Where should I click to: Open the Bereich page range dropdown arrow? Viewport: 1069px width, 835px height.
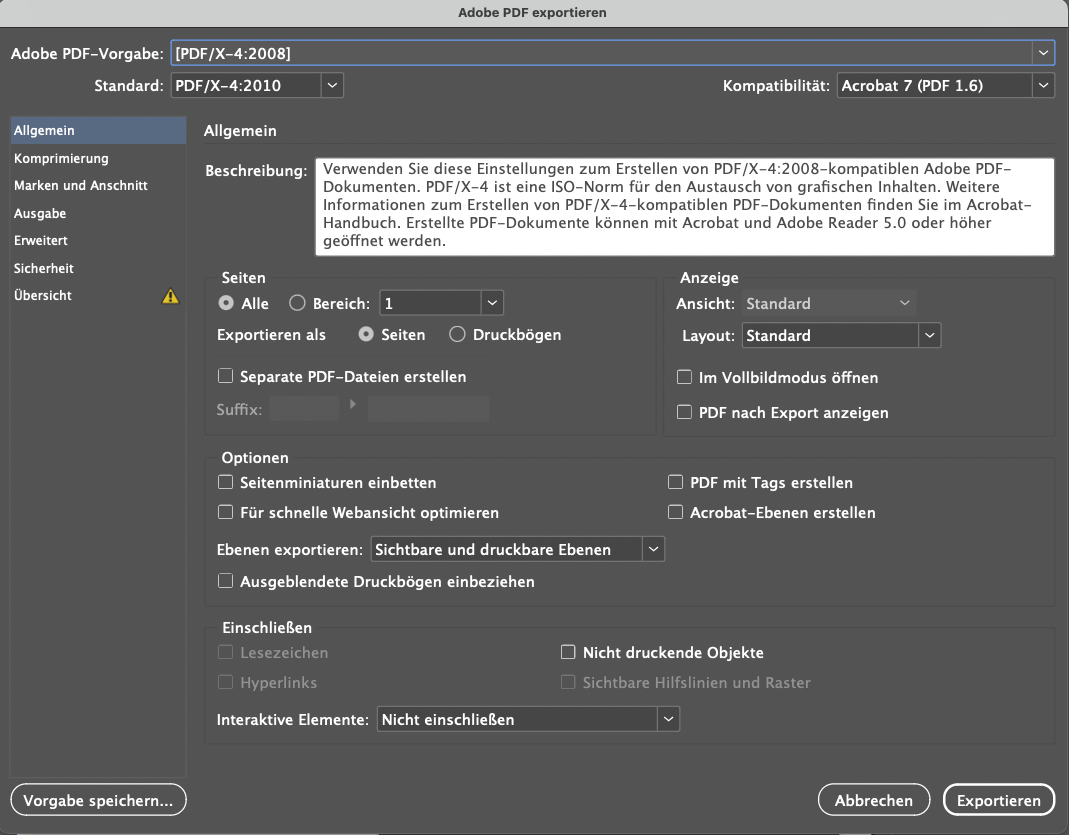pos(492,303)
